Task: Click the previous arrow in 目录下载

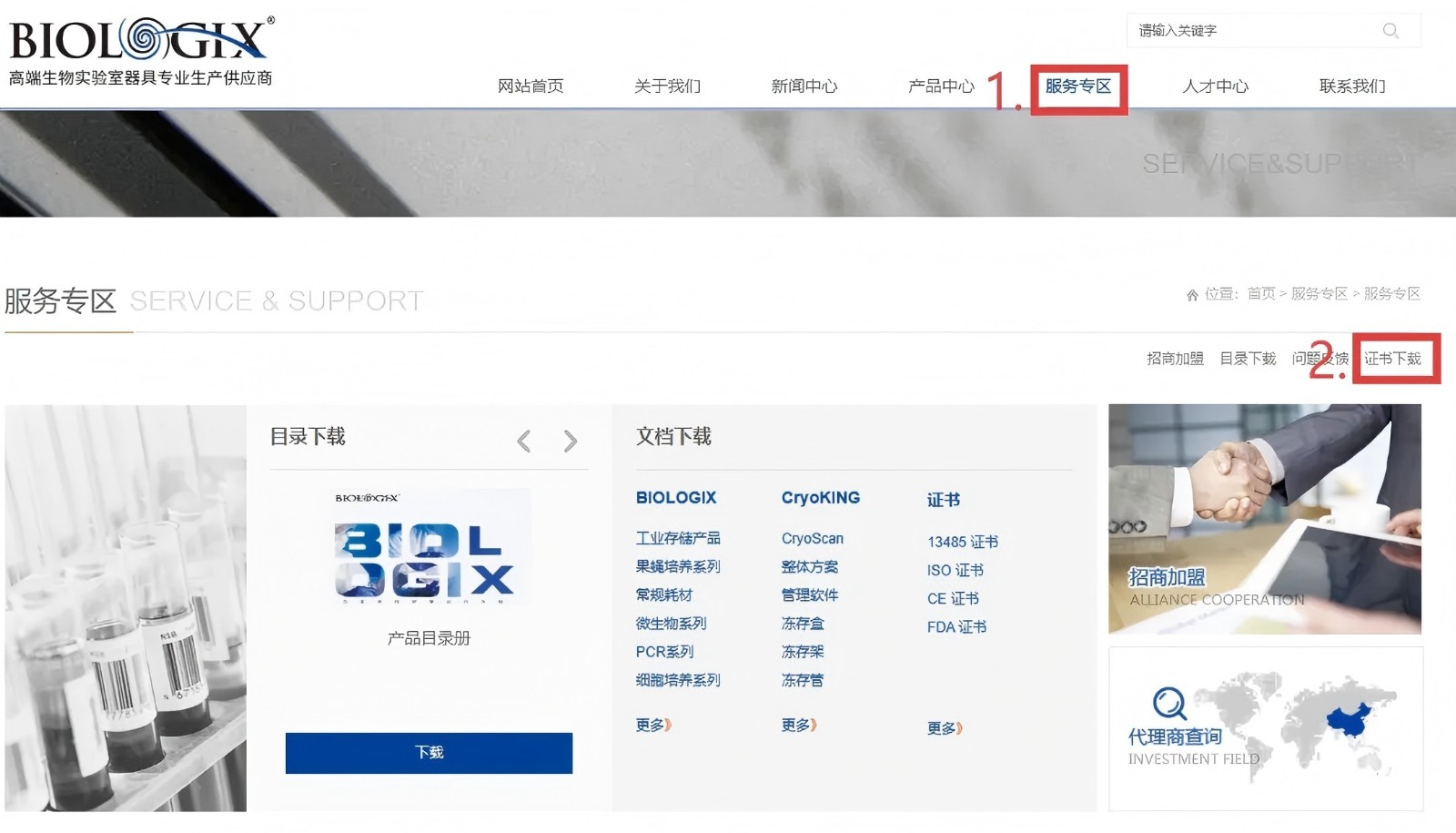Action: pos(524,442)
